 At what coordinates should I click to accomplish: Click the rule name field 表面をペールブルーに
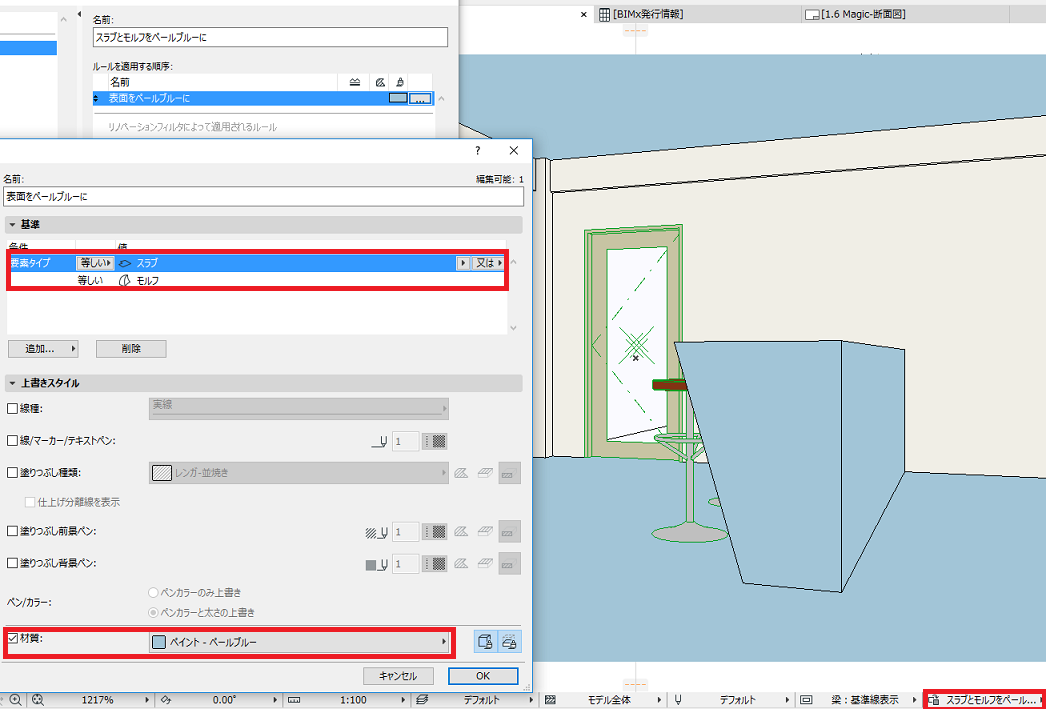[264, 197]
